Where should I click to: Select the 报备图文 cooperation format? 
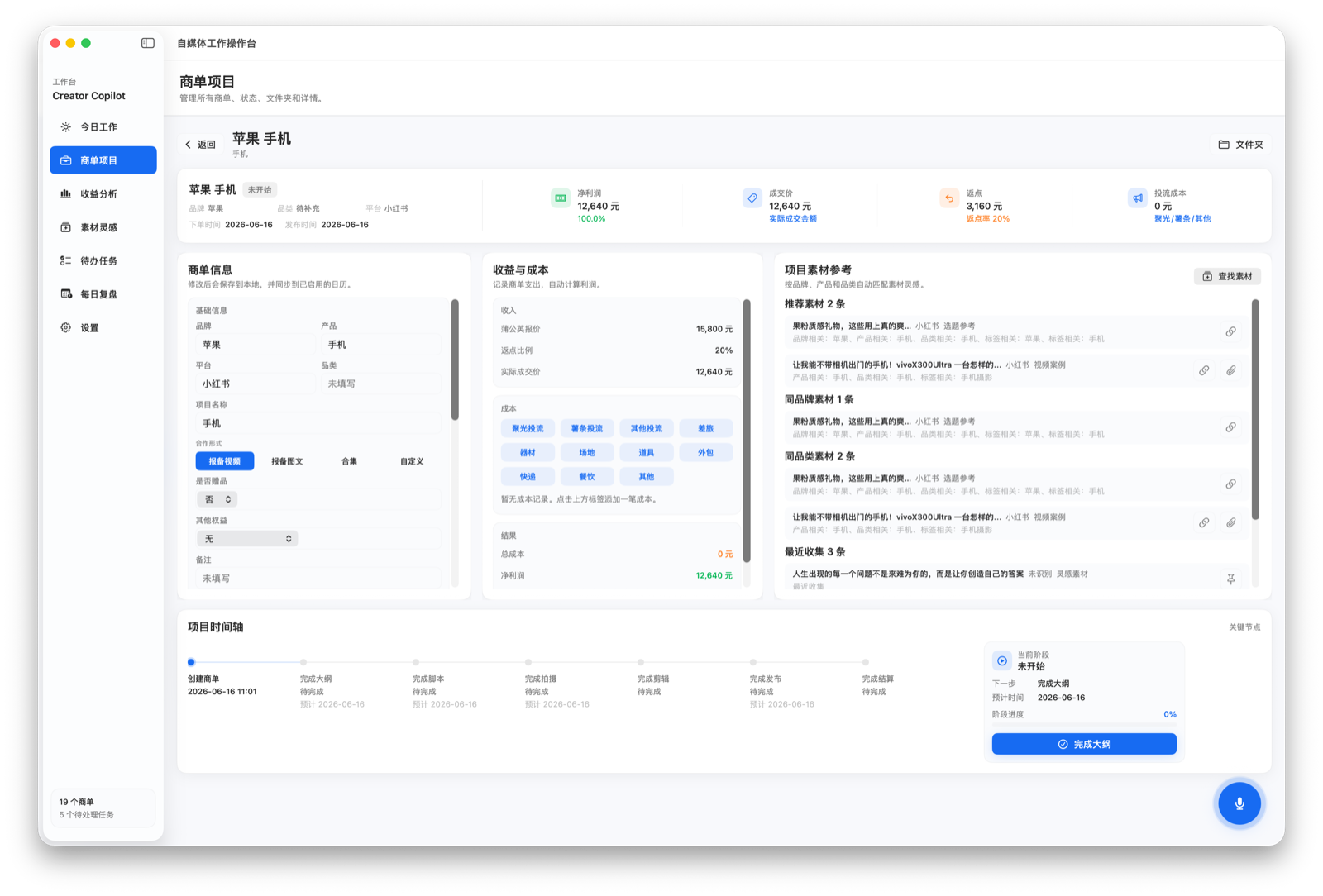(x=287, y=461)
